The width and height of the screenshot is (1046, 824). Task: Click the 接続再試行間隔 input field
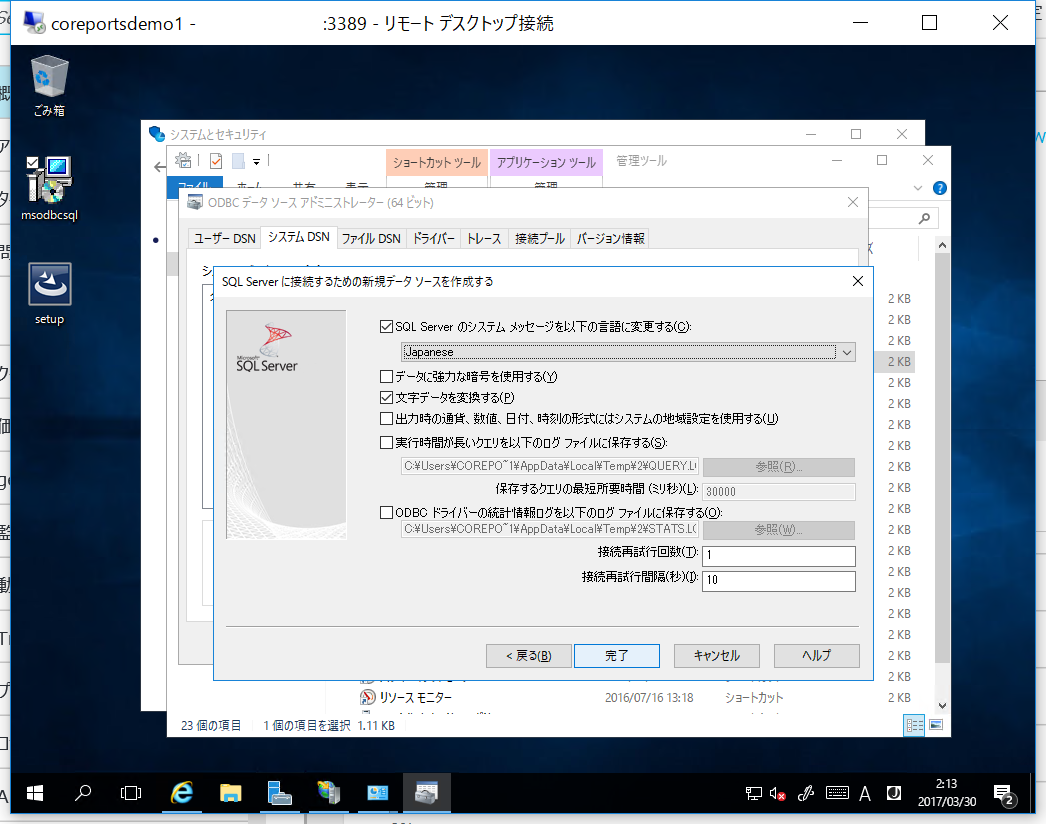pos(778,580)
